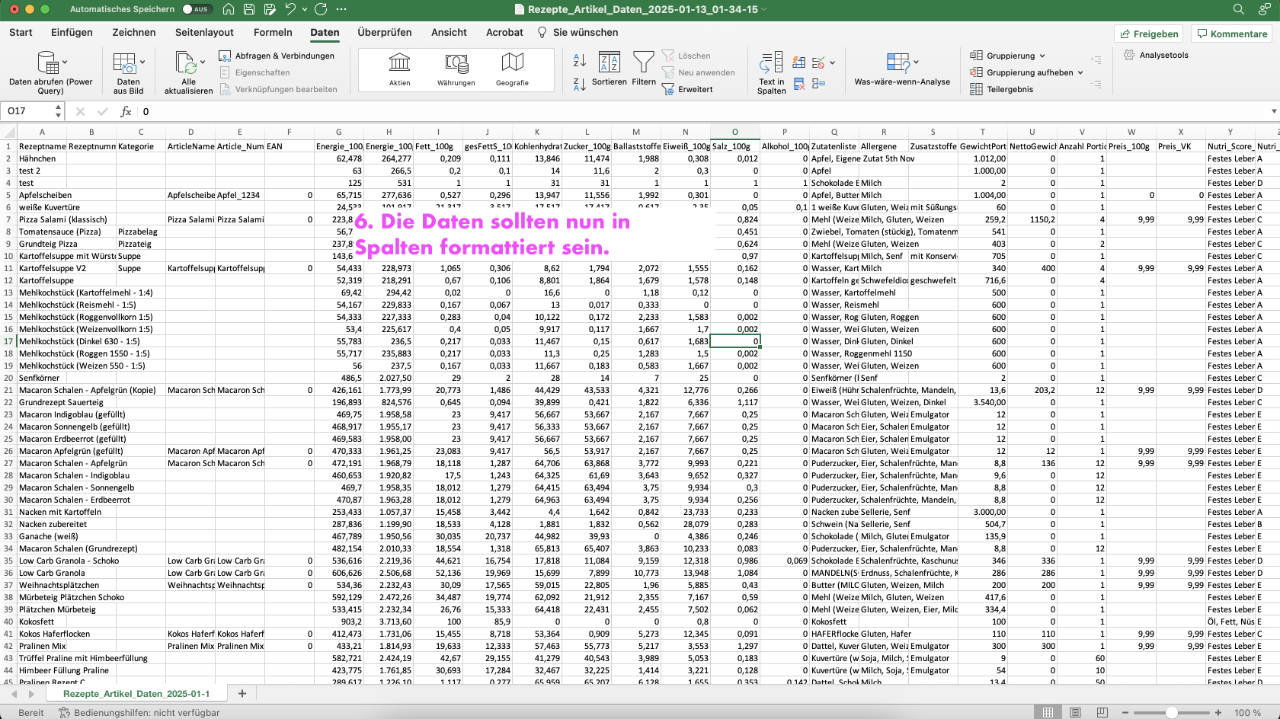Expand the Gruppierung dropdown
The width and height of the screenshot is (1280, 719).
point(1041,56)
